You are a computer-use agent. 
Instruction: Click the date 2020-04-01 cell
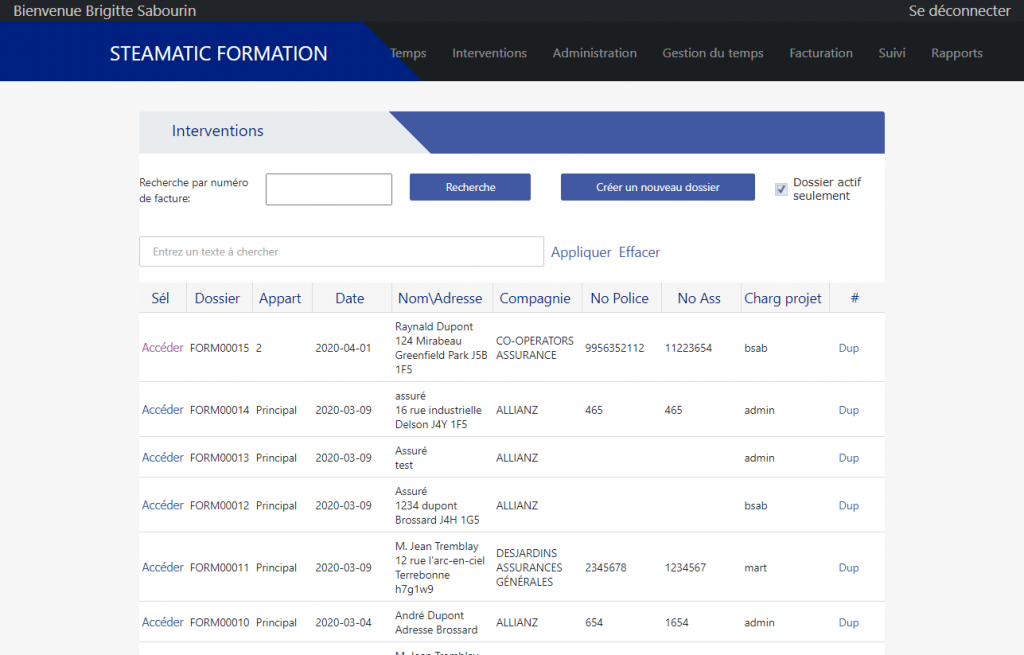tap(344, 348)
